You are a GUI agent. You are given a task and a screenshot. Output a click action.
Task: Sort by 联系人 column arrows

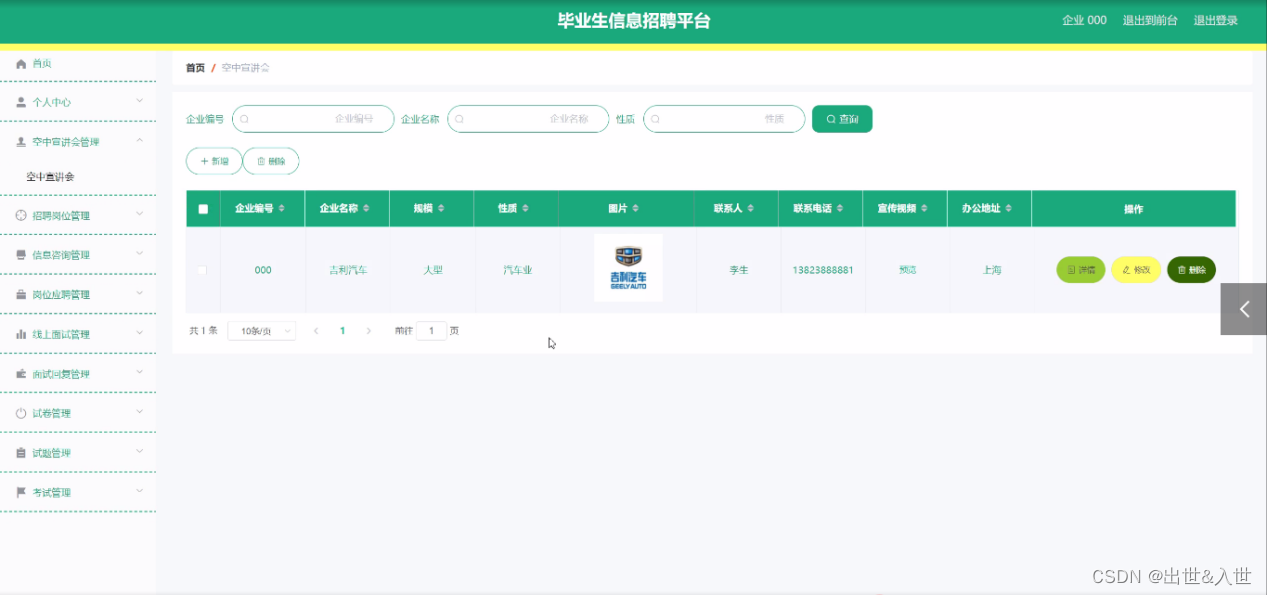(x=751, y=209)
